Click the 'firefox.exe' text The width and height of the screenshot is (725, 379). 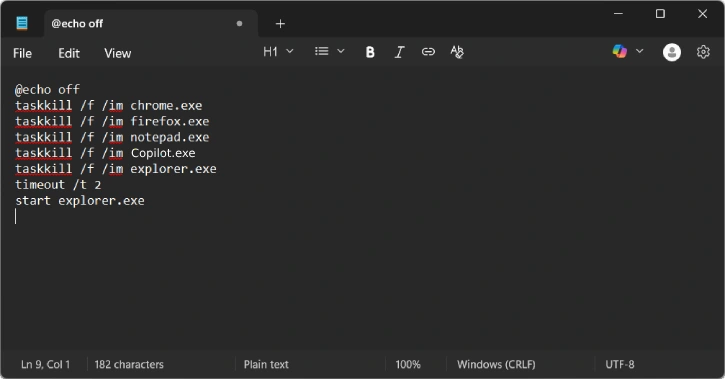[x=170, y=121]
